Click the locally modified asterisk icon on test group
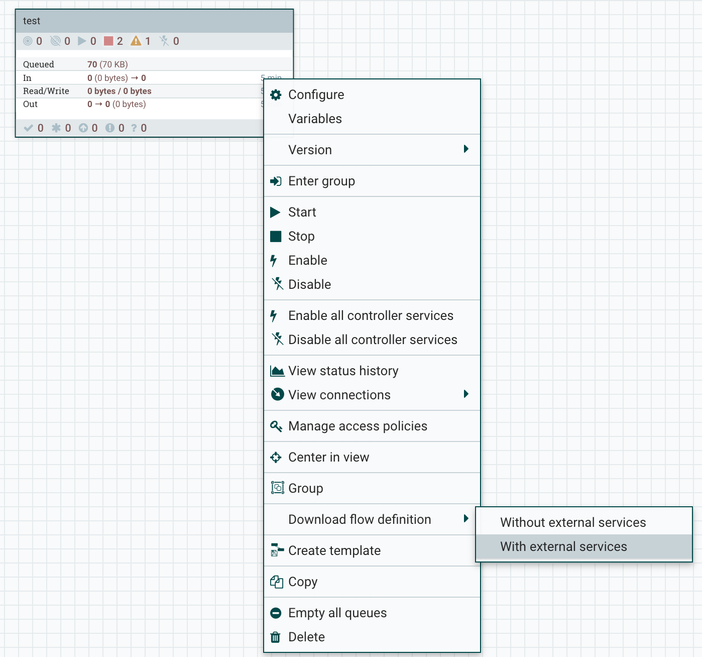Screen dimensions: 702x657 click(56, 128)
